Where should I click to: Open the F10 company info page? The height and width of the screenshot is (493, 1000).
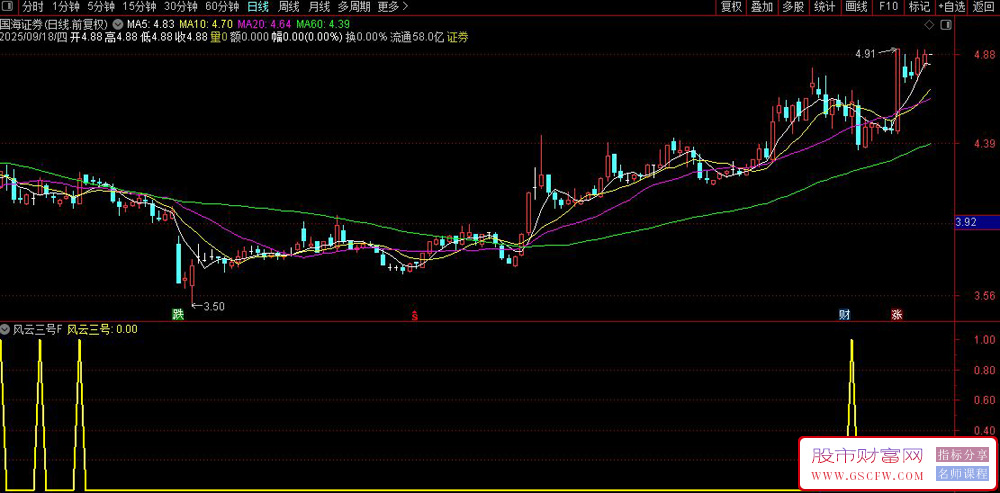tap(888, 7)
